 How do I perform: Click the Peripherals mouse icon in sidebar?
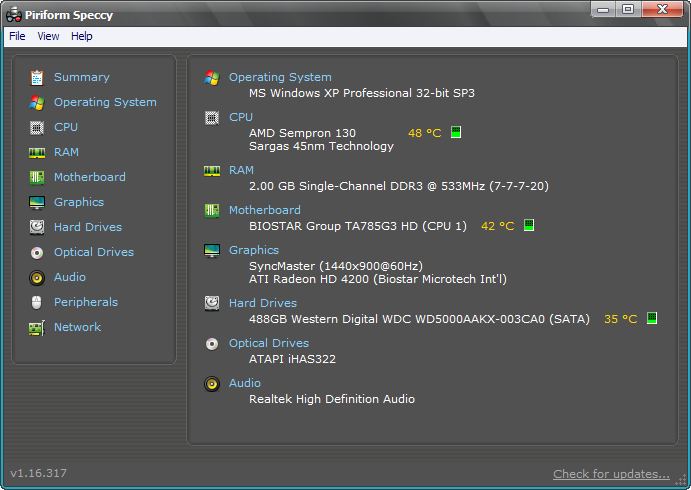37,302
